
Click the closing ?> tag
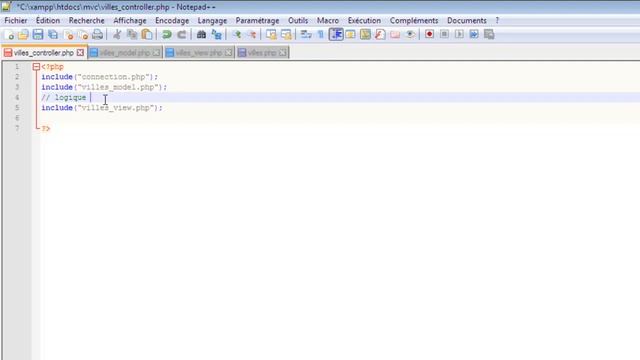[46, 129]
